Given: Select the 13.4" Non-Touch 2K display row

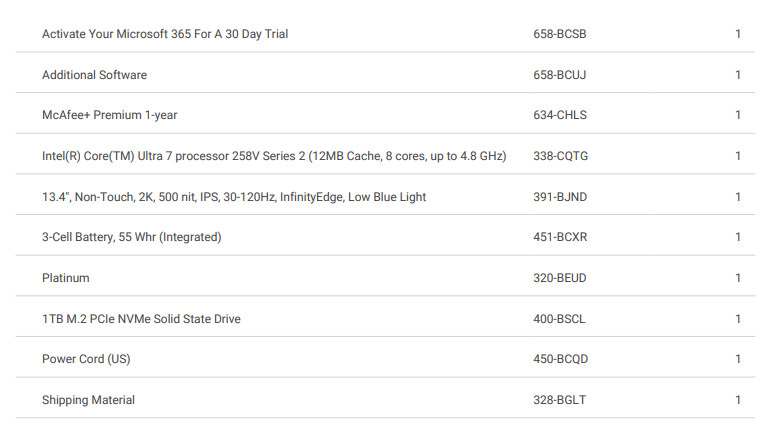Looking at the screenshot, I should tap(385, 197).
